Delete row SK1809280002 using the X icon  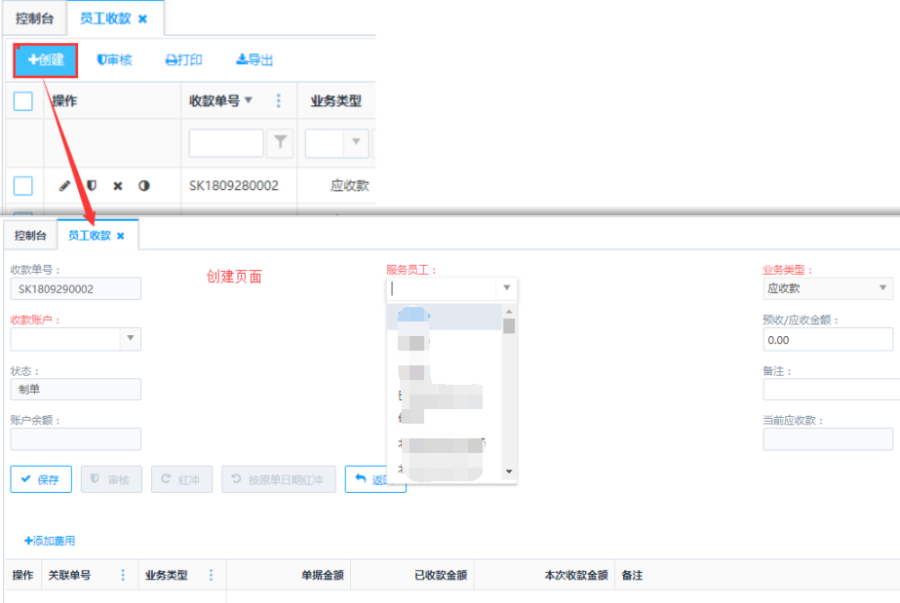click(117, 186)
